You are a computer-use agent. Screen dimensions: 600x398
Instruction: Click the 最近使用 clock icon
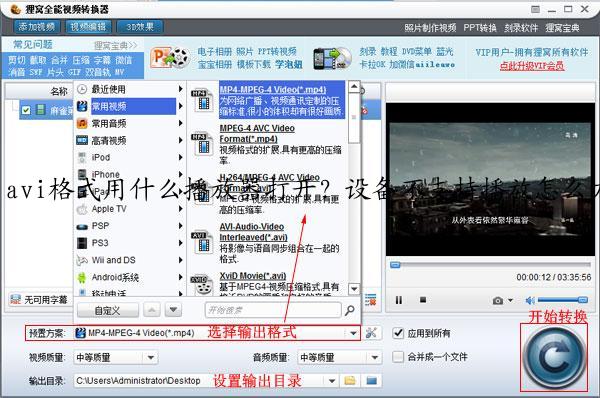[x=82, y=89]
